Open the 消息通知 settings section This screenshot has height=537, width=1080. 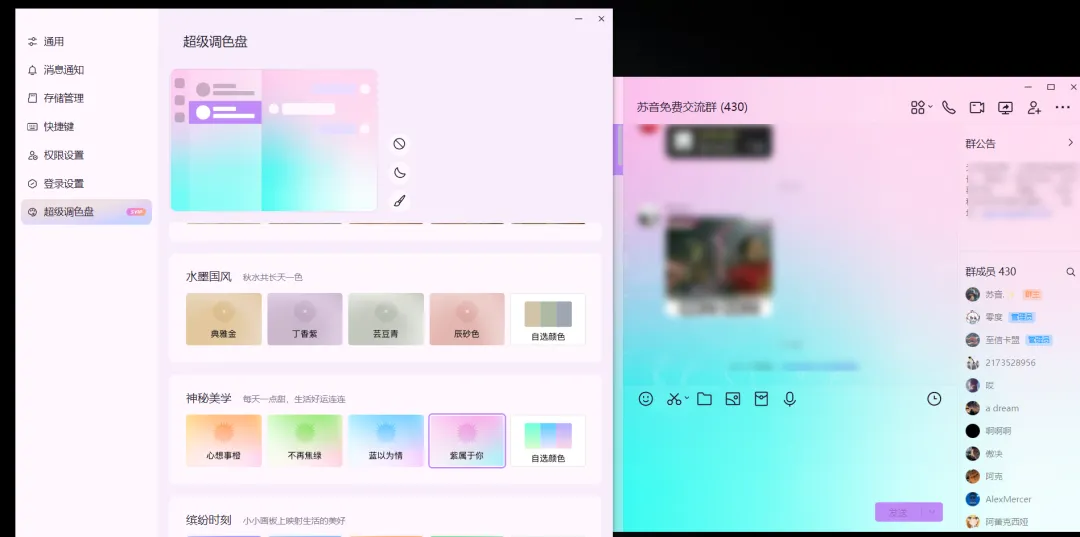tap(63, 70)
